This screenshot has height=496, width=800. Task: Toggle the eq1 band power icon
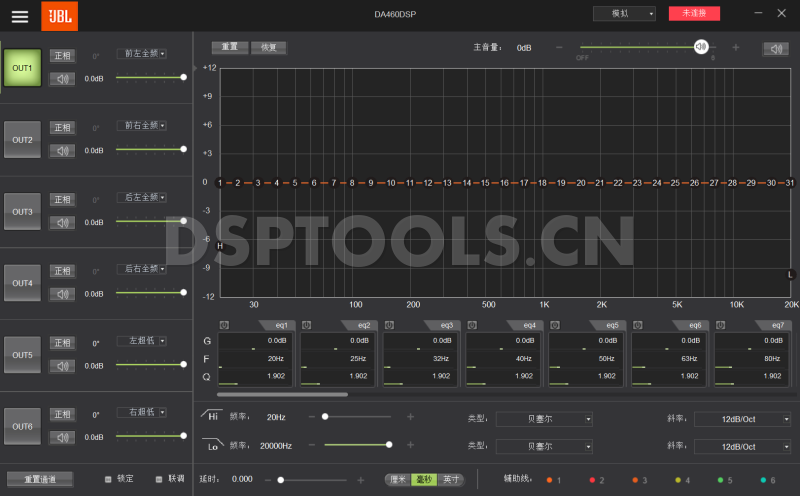pyautogui.click(x=224, y=325)
